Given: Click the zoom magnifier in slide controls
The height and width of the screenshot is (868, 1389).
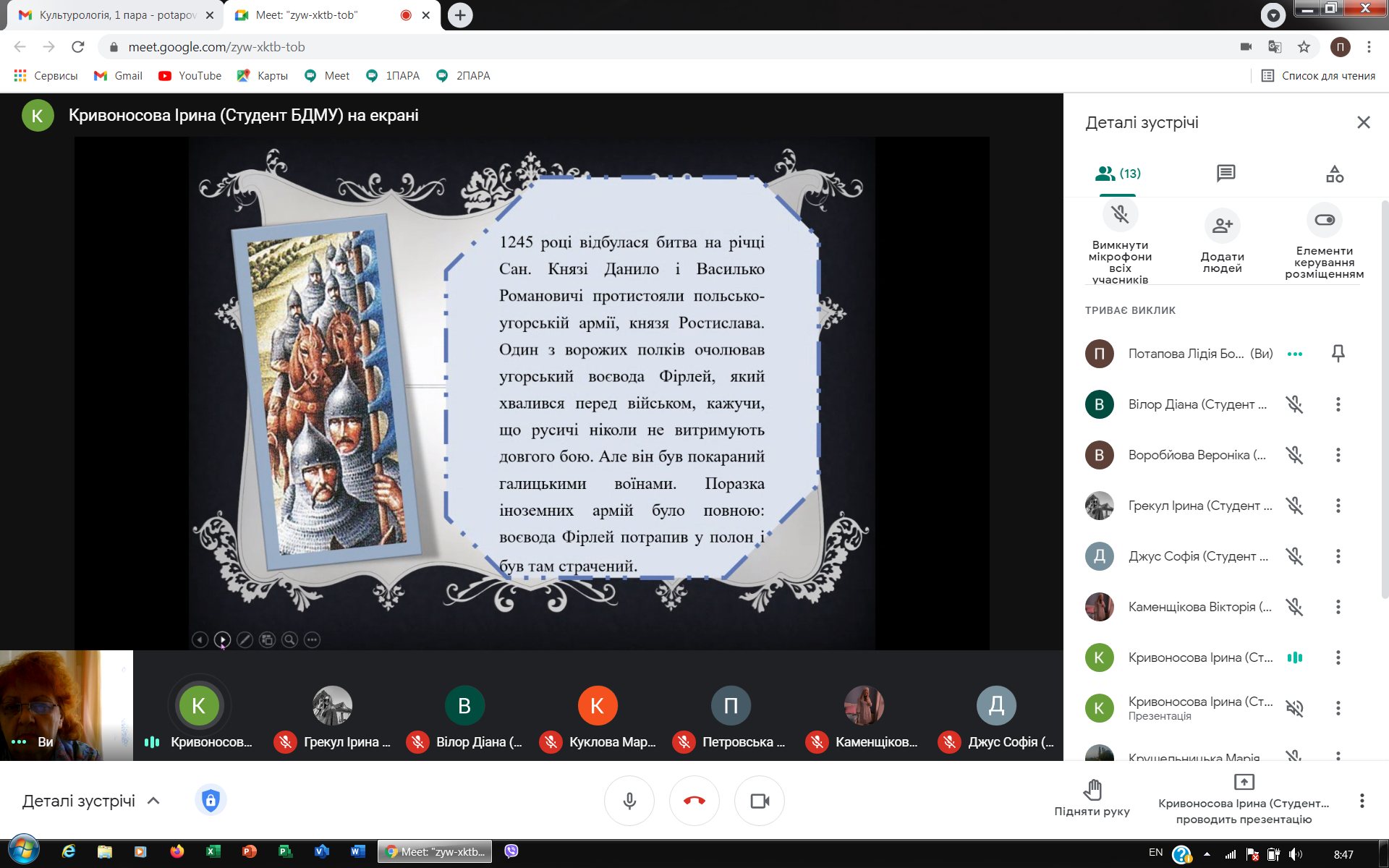Looking at the screenshot, I should 290,640.
